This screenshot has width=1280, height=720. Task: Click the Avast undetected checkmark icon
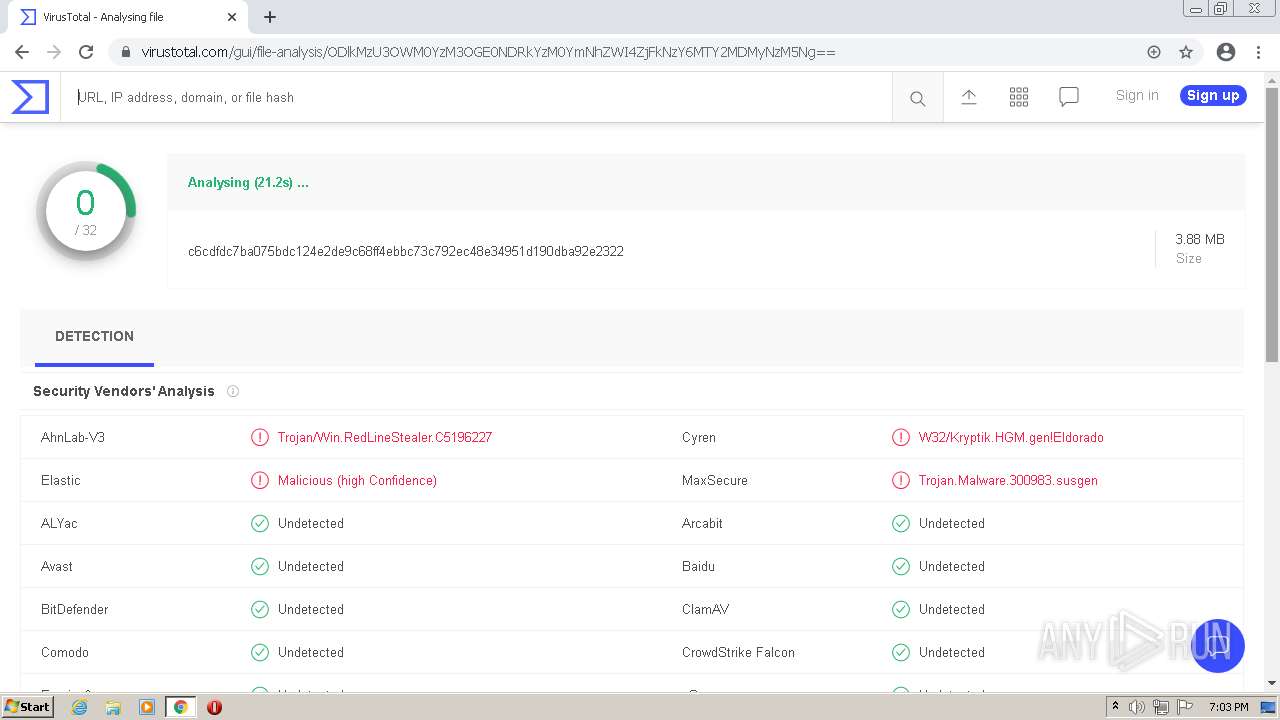click(260, 566)
